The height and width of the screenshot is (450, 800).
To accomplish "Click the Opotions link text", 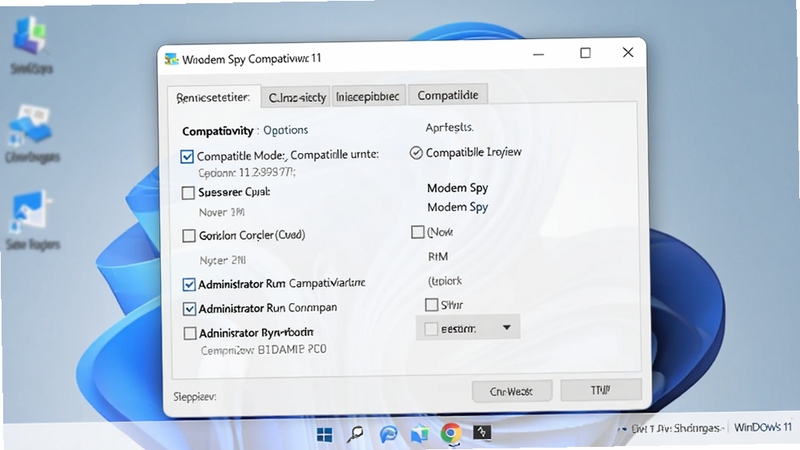I will coord(286,130).
